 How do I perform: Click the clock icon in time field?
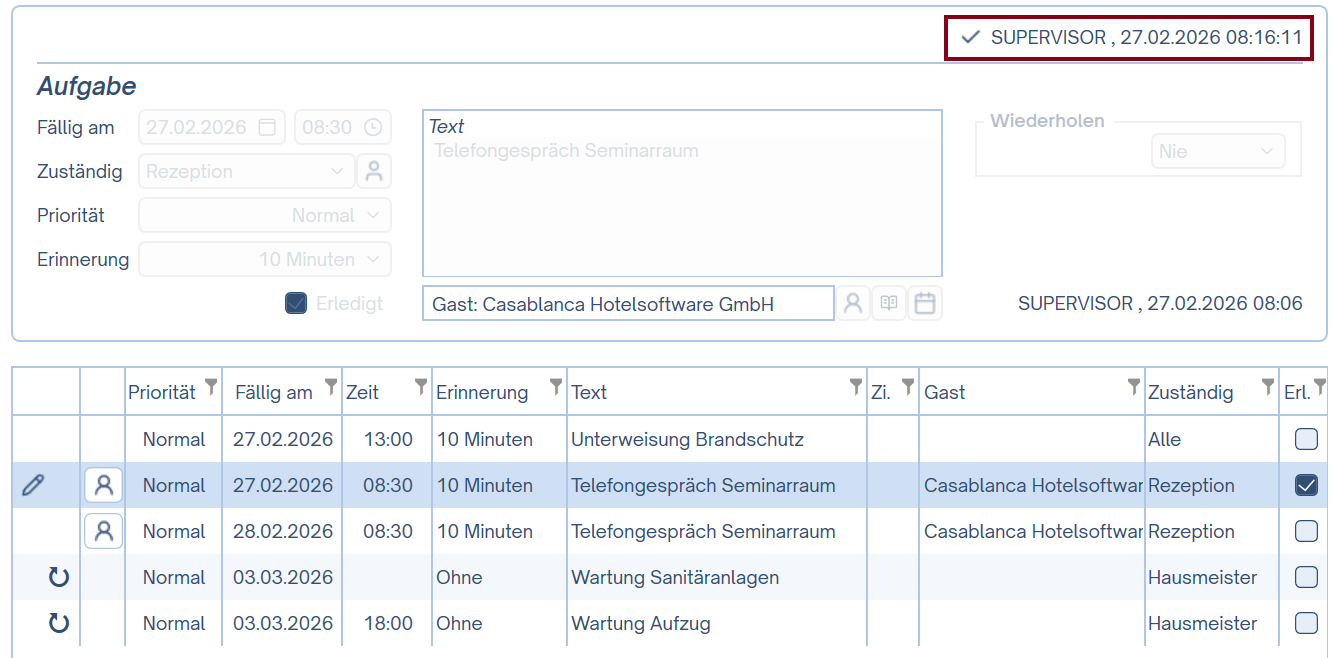pos(372,128)
